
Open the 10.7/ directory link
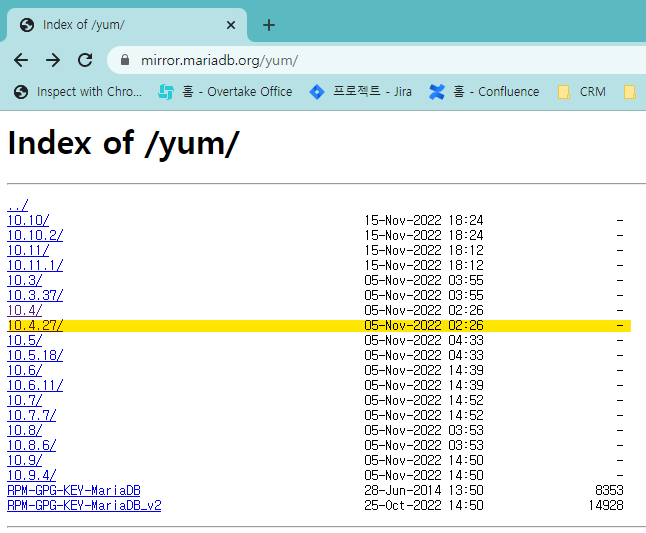click(x=25, y=400)
